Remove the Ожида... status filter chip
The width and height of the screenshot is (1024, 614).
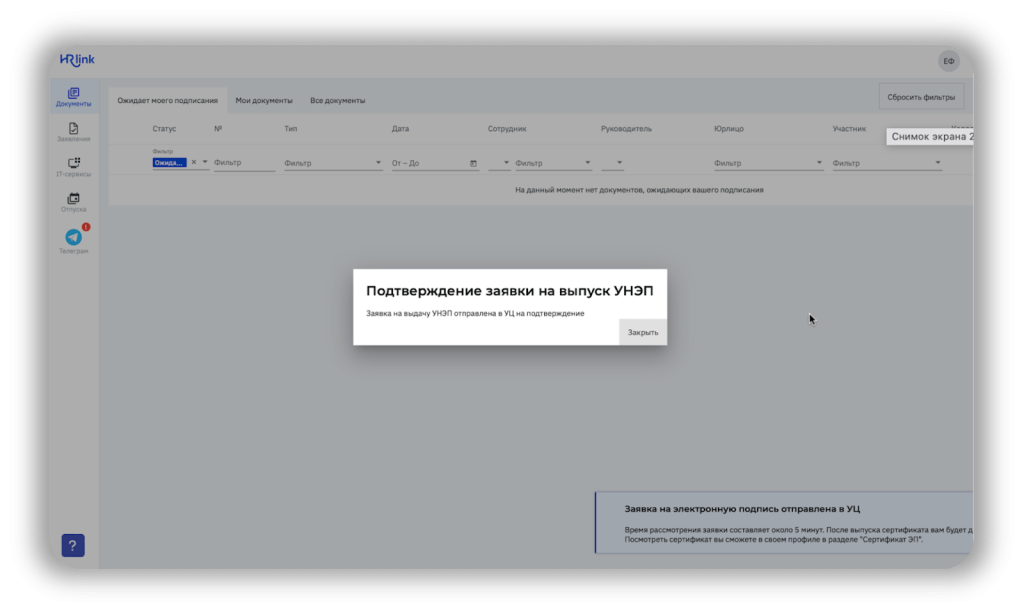[x=194, y=162]
